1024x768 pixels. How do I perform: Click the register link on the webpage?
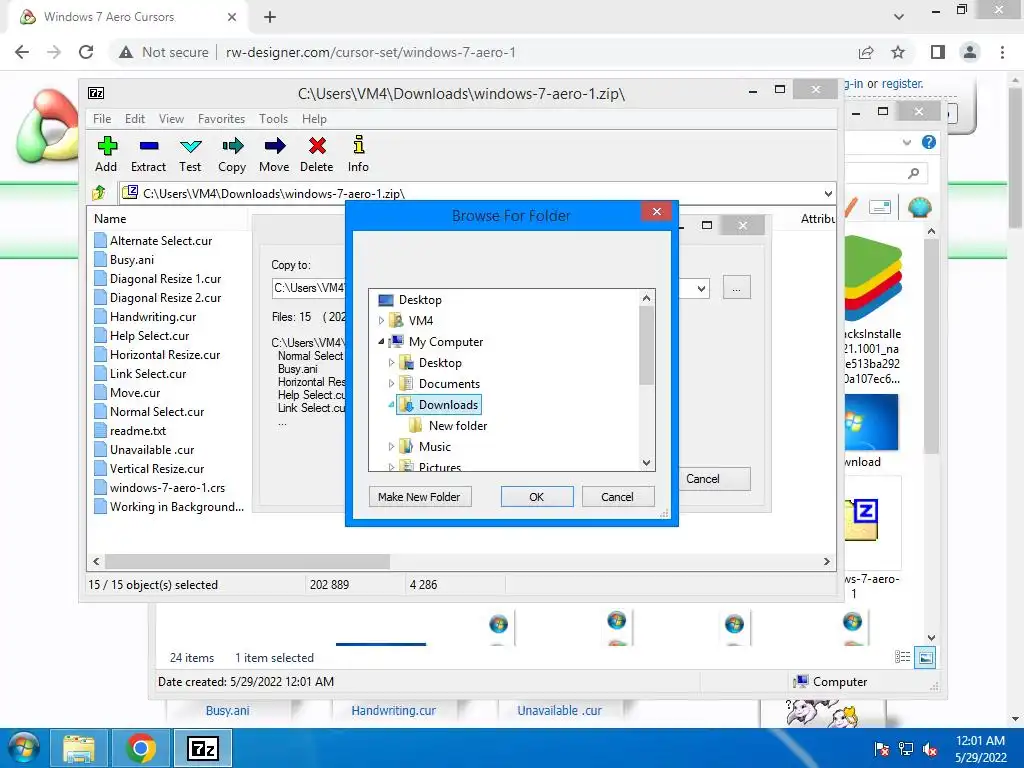(902, 84)
